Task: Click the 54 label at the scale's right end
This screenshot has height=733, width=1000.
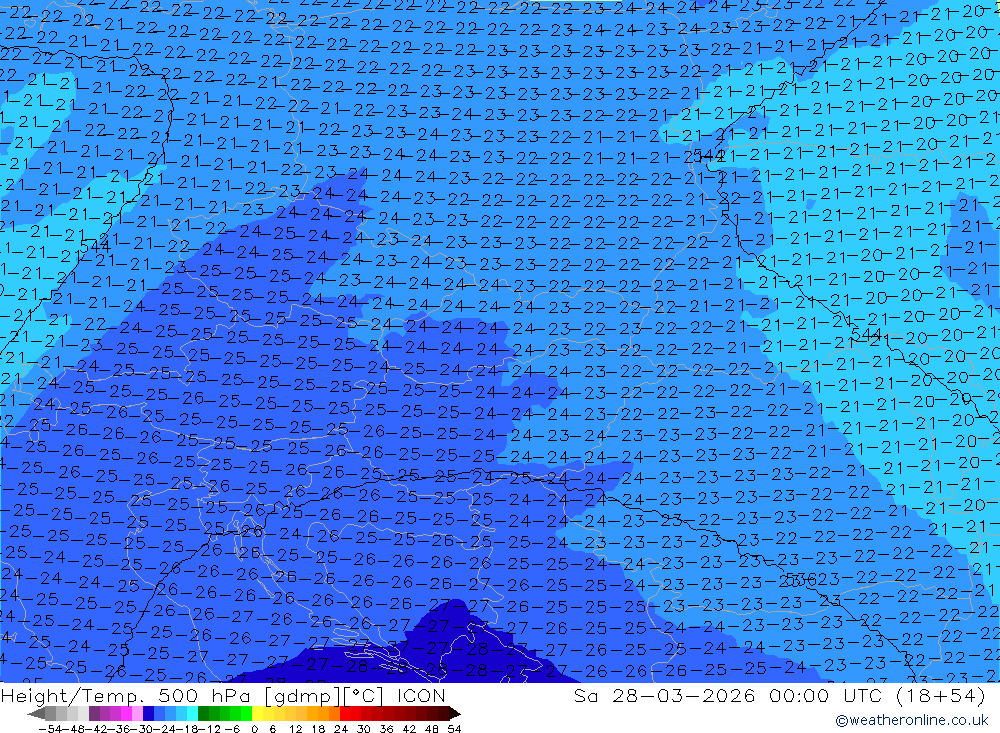Action: point(454,729)
